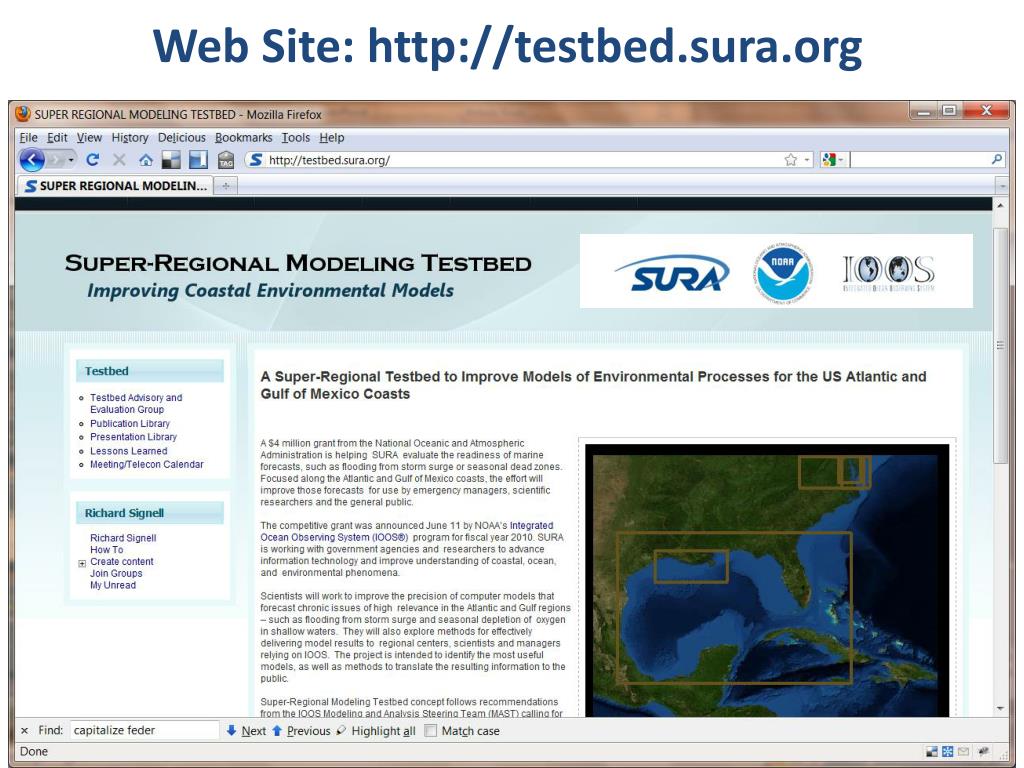Viewport: 1024px width, 768px height.
Task: Open the list all tabs dropdown
Action: pos(1002,187)
